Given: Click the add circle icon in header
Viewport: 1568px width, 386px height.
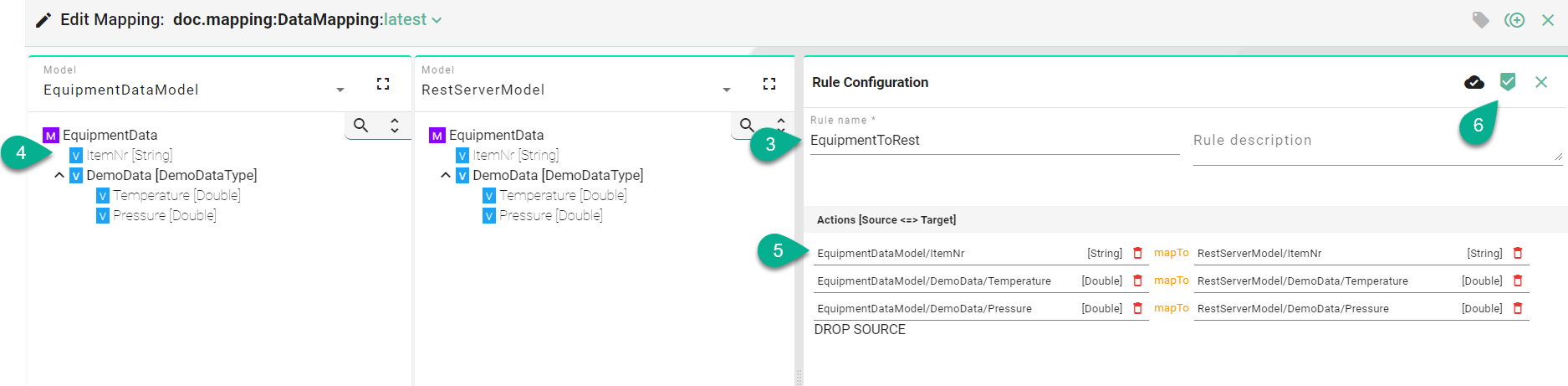Looking at the screenshot, I should click(1514, 20).
